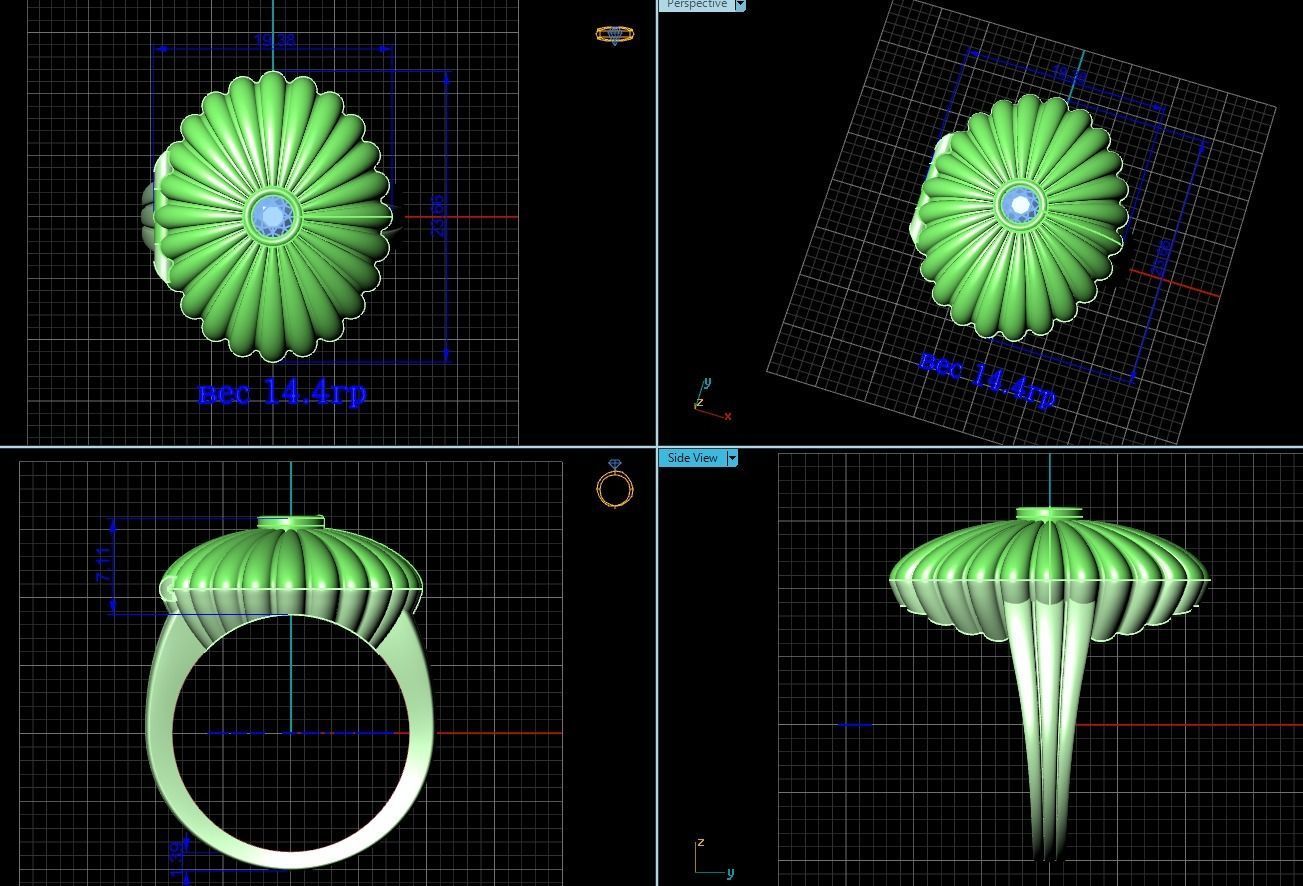Click the z axis label in side view gizmo

[x=700, y=843]
